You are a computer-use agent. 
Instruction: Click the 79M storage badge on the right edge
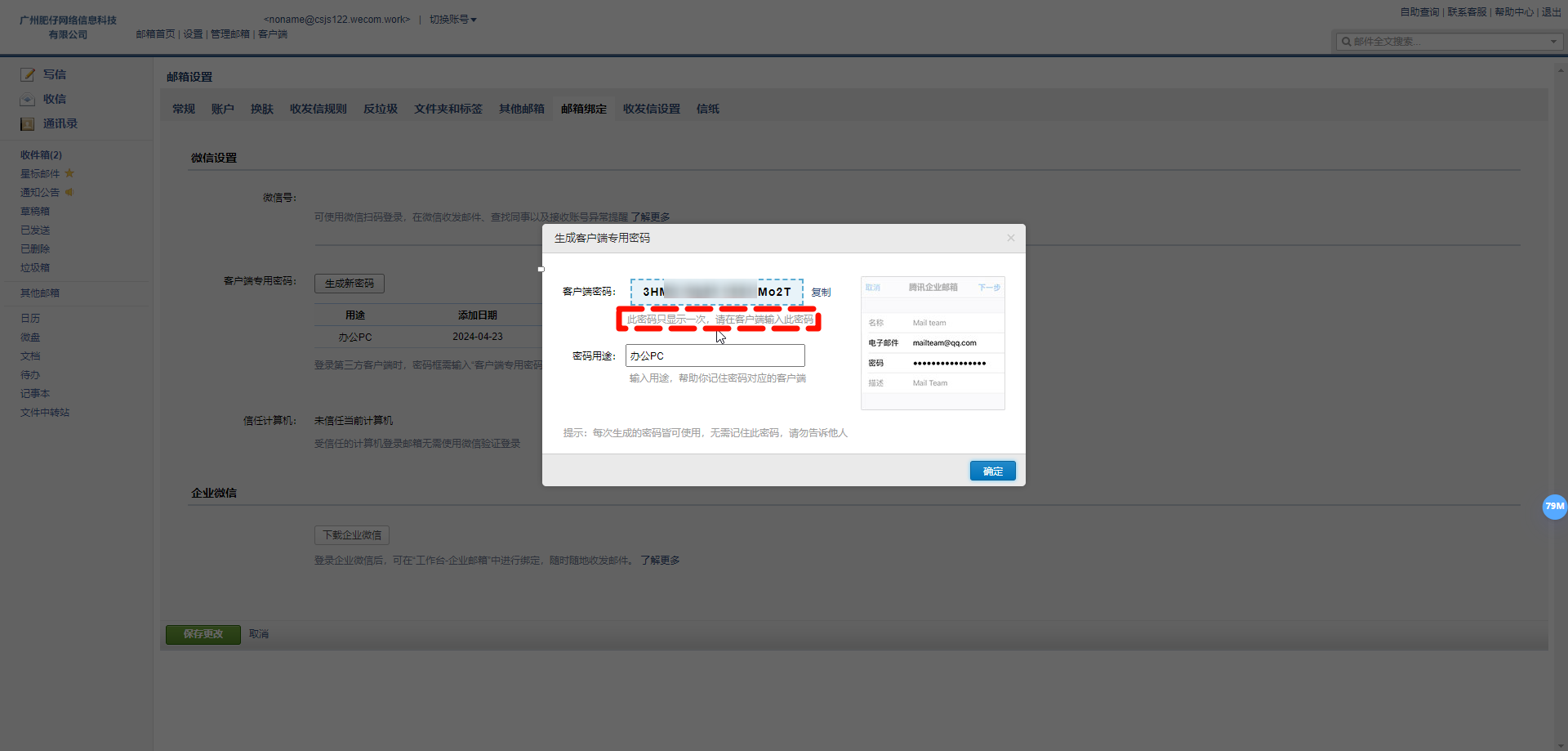pyautogui.click(x=1554, y=507)
